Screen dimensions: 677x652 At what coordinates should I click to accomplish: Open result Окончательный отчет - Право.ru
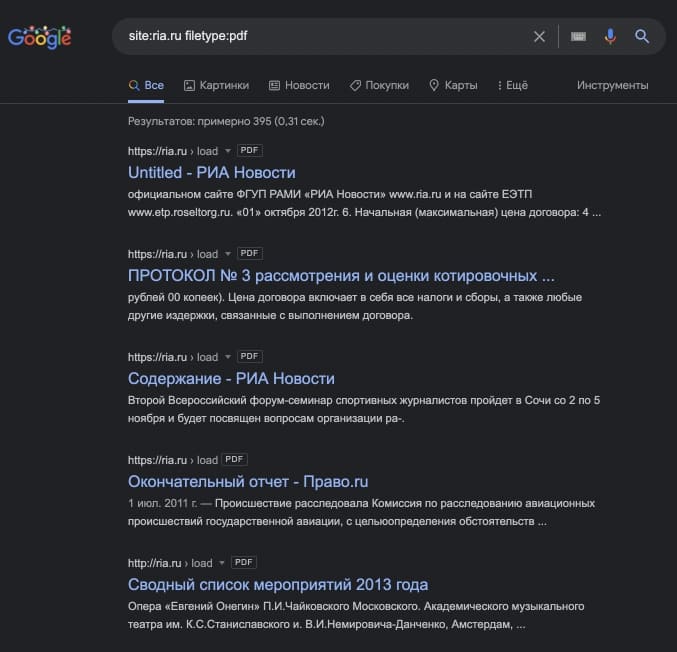[x=248, y=481]
